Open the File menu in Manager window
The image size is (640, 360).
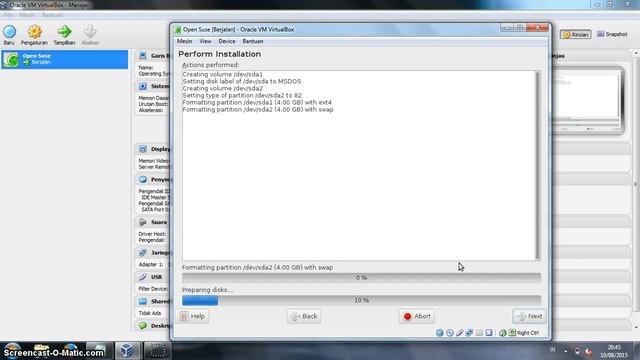[8, 15]
